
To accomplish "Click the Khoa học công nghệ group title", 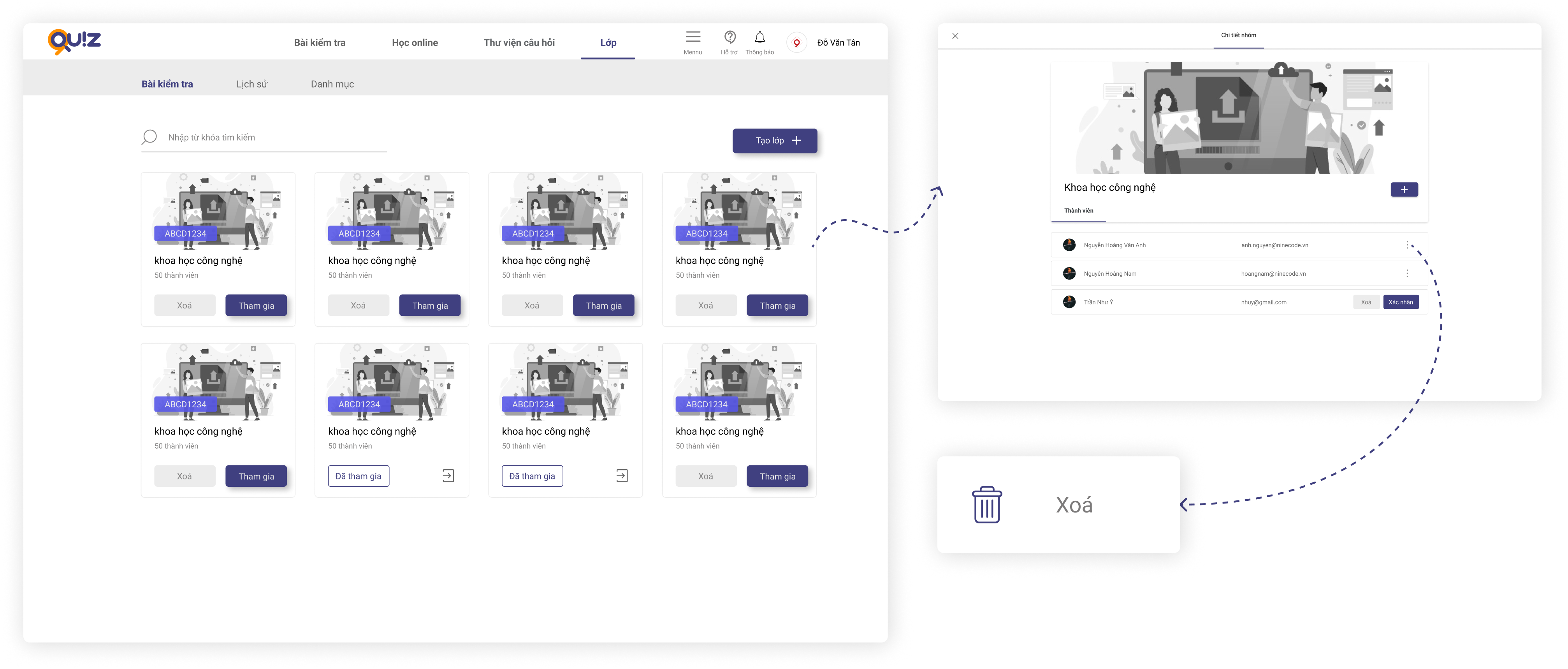I will click(x=1109, y=187).
